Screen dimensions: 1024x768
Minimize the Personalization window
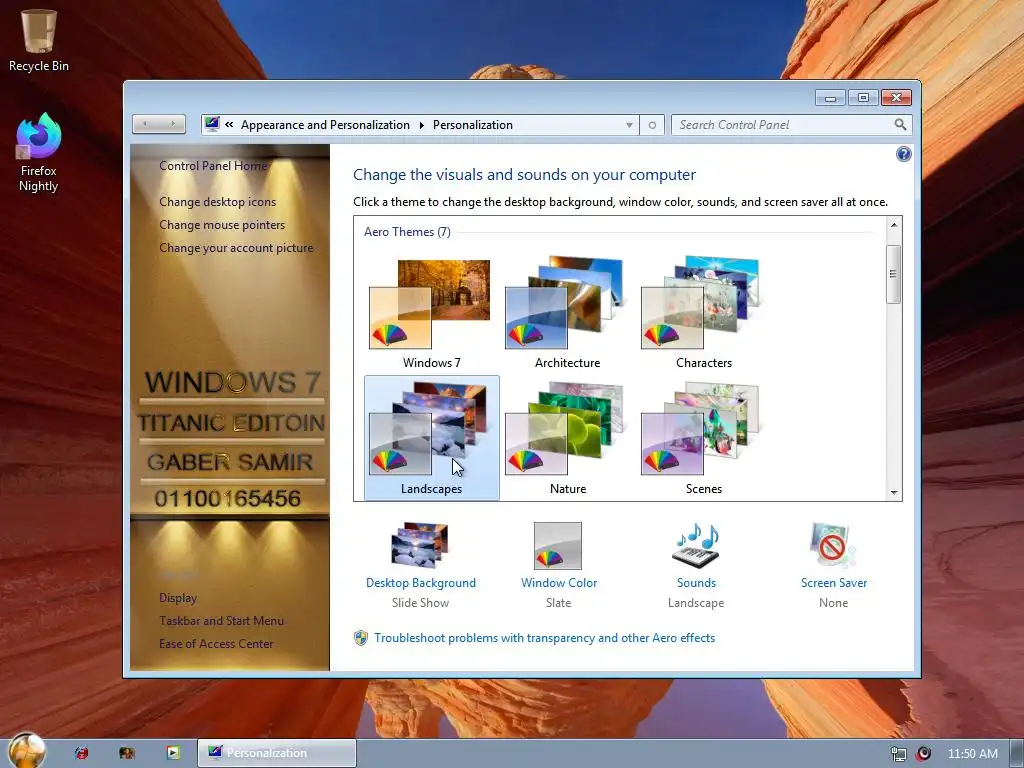(830, 98)
